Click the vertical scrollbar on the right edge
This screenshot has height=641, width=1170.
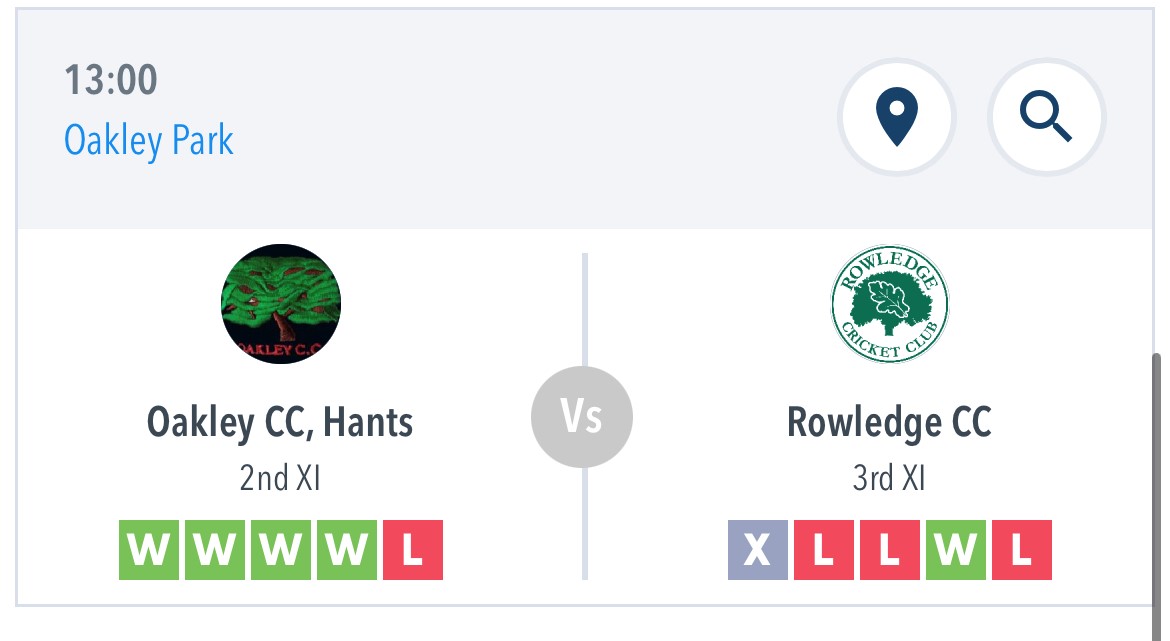pyautogui.click(x=1157, y=496)
